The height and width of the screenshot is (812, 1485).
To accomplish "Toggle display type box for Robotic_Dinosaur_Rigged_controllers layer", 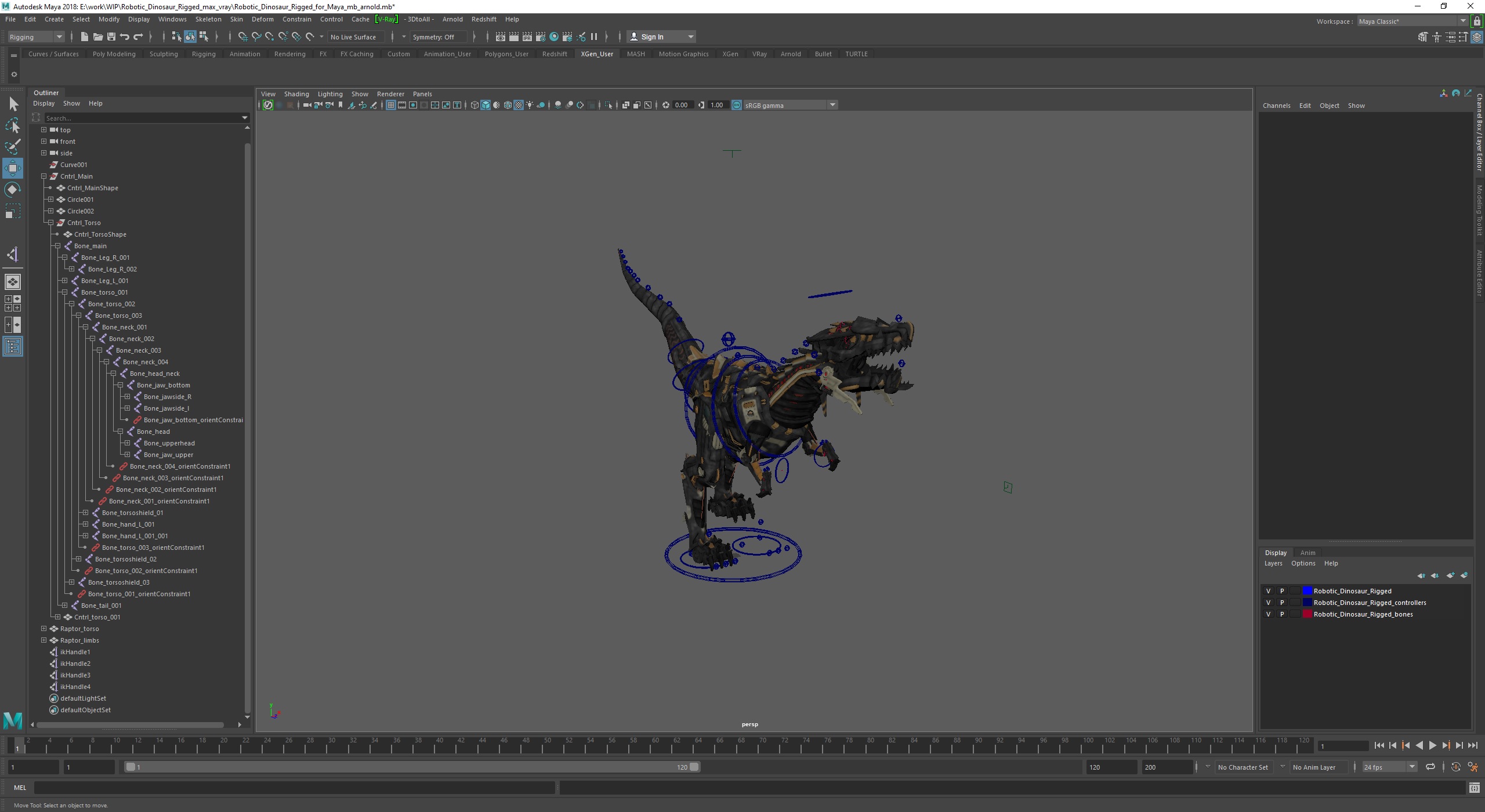I will (x=1295, y=603).
